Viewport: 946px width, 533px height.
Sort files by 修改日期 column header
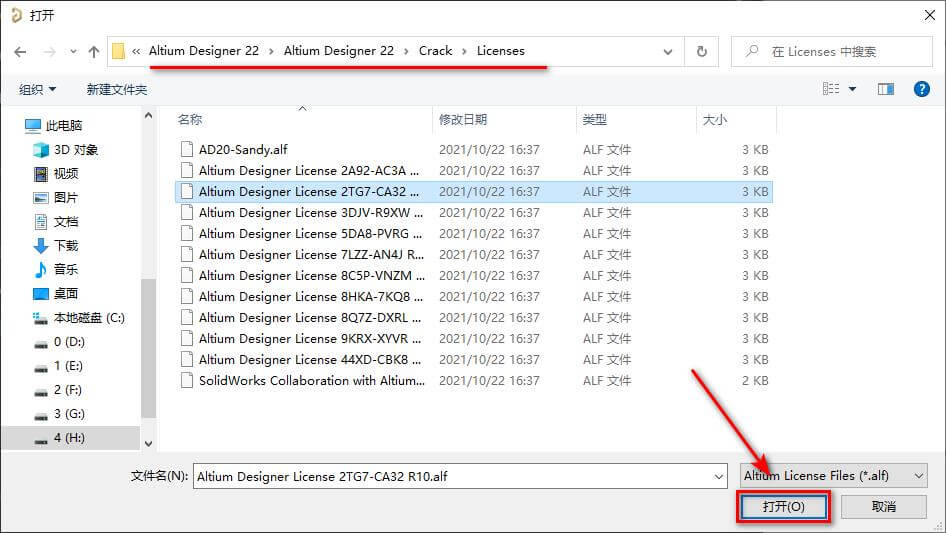463,120
